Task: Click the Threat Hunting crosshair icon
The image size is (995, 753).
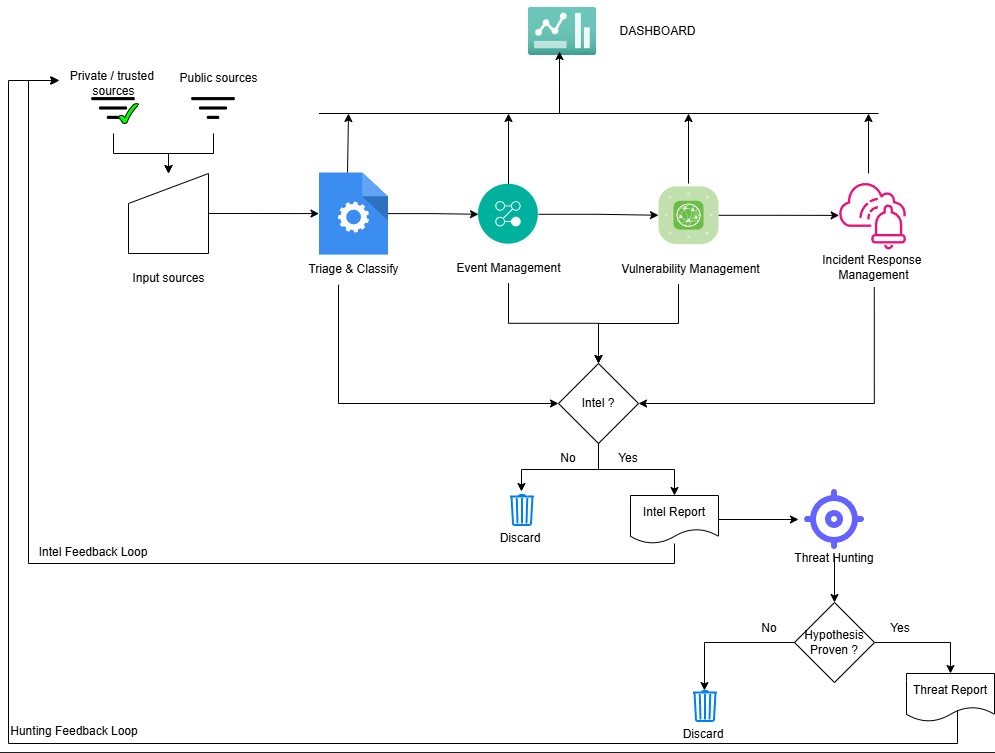Action: (833, 519)
